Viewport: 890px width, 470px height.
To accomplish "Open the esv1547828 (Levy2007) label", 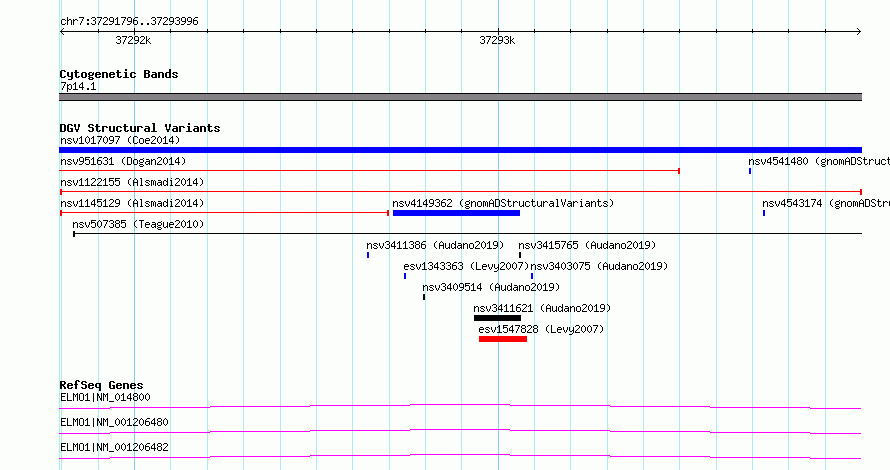I will (x=541, y=329).
